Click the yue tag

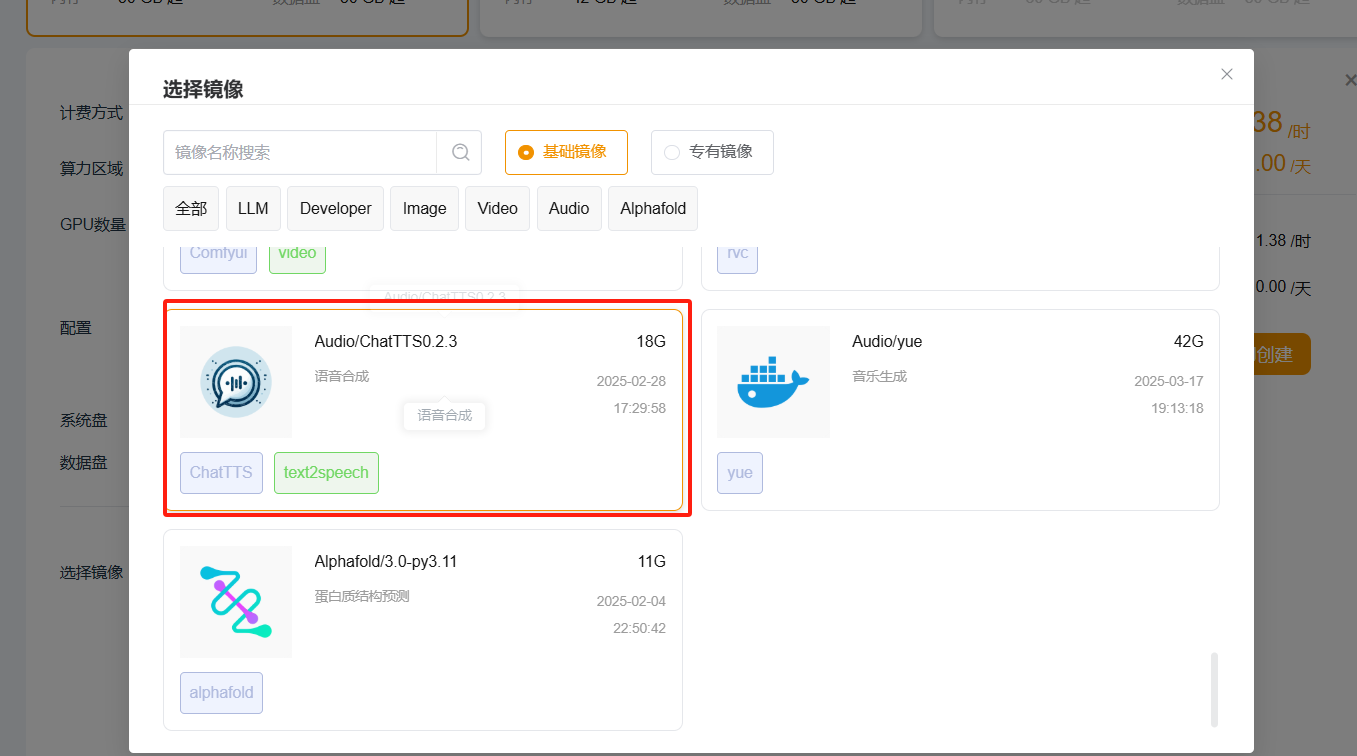point(740,473)
